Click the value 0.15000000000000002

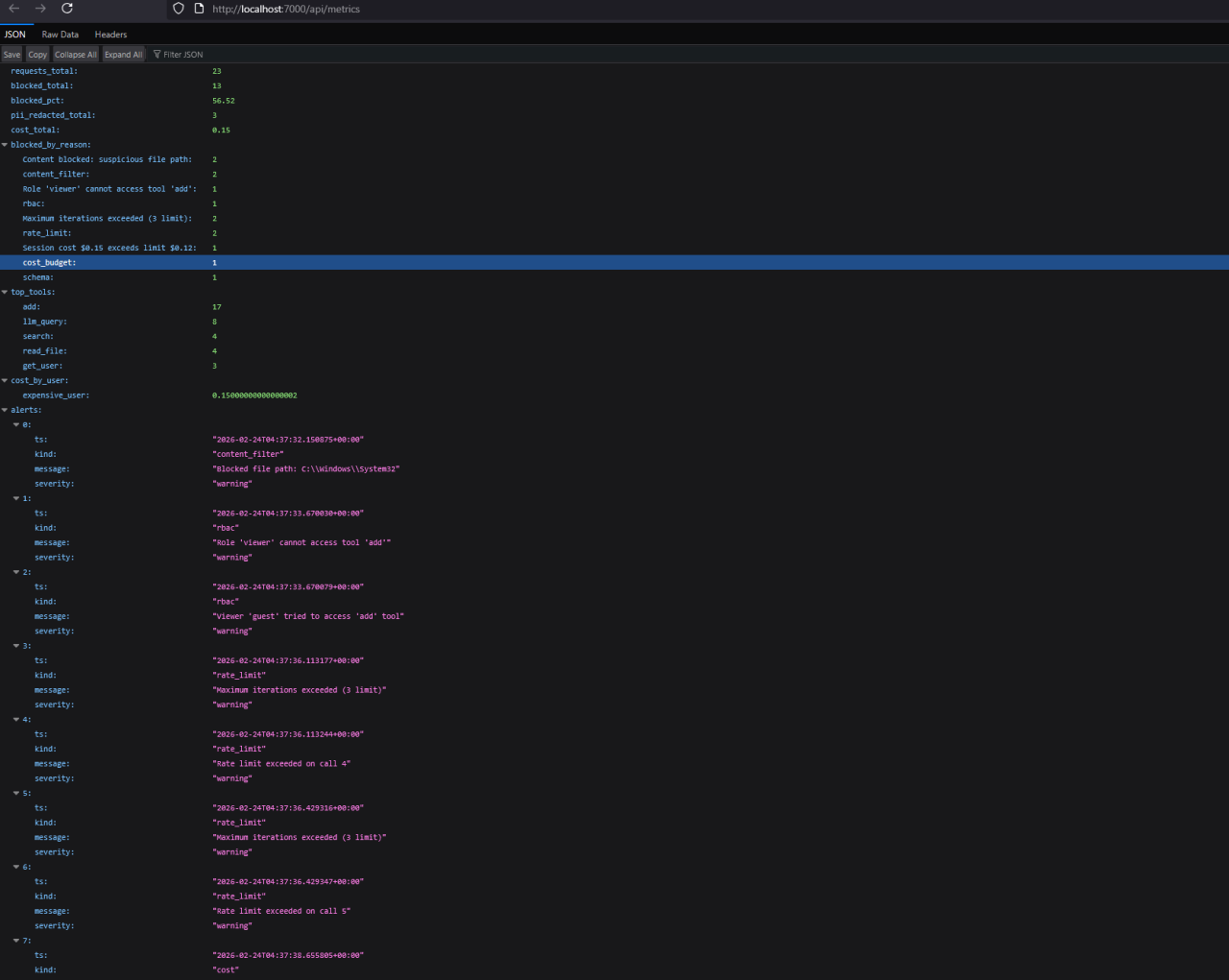254,395
